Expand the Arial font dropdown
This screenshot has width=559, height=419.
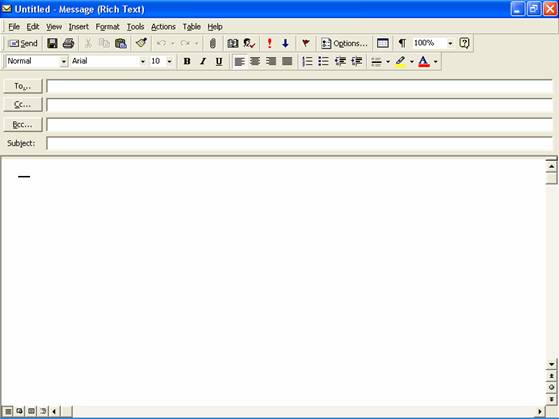[x=143, y=61]
